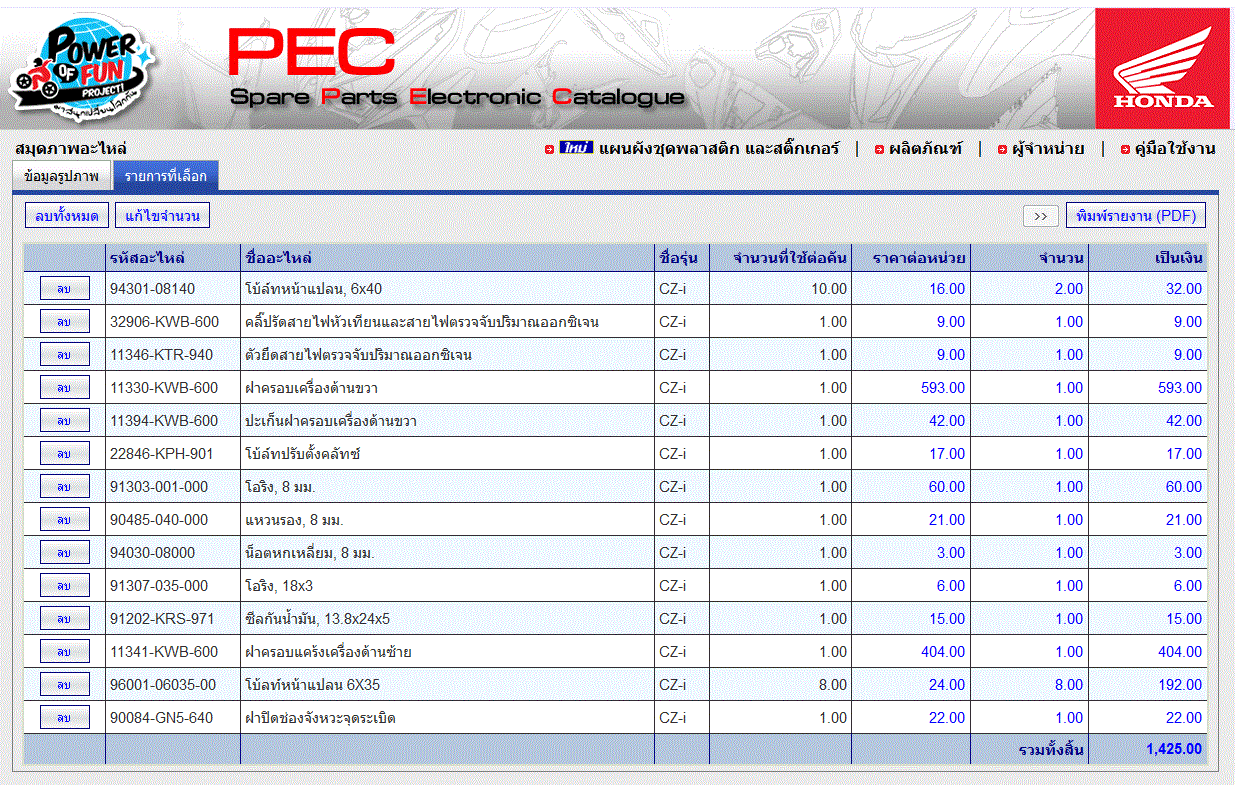Screen dimensions: 1235x785
Task: Delete row 94301-08140 with ลบ button
Action: coord(64,289)
